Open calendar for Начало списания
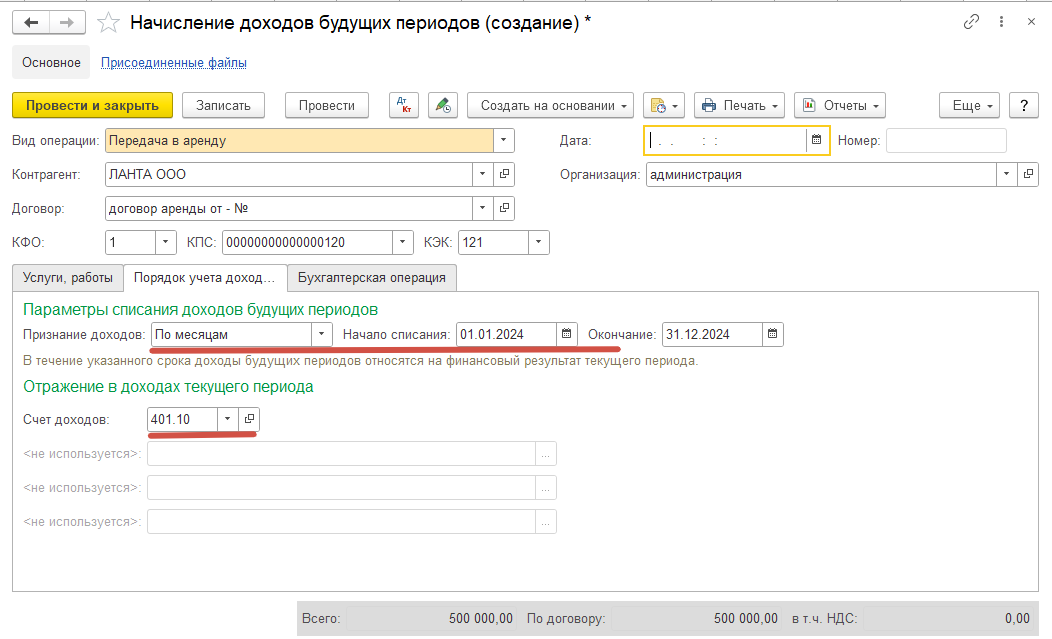Screen dimensions: 1052x639 click(566, 334)
